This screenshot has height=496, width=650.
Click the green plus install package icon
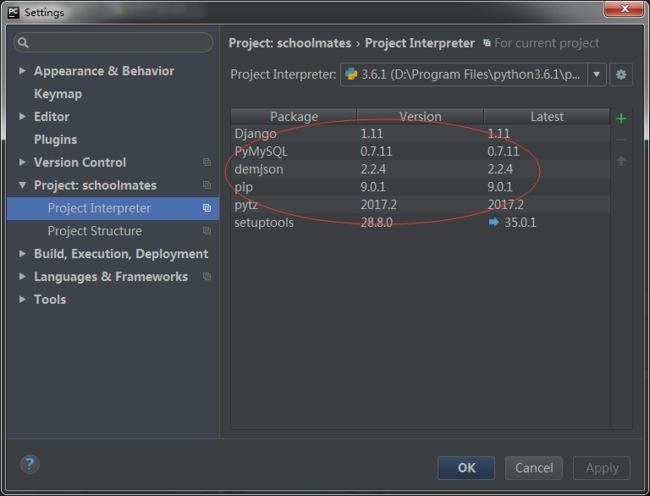(621, 119)
